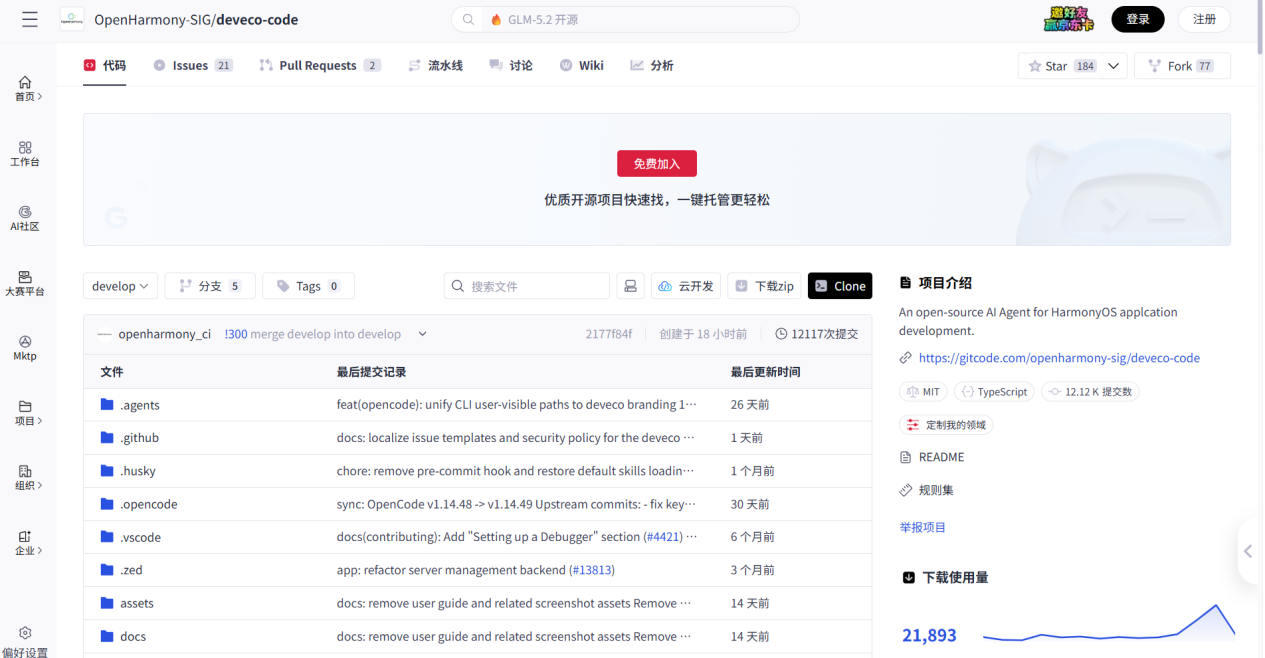Expand the Star options dropdown arrow
The width and height of the screenshot is (1265, 658).
(x=1114, y=66)
